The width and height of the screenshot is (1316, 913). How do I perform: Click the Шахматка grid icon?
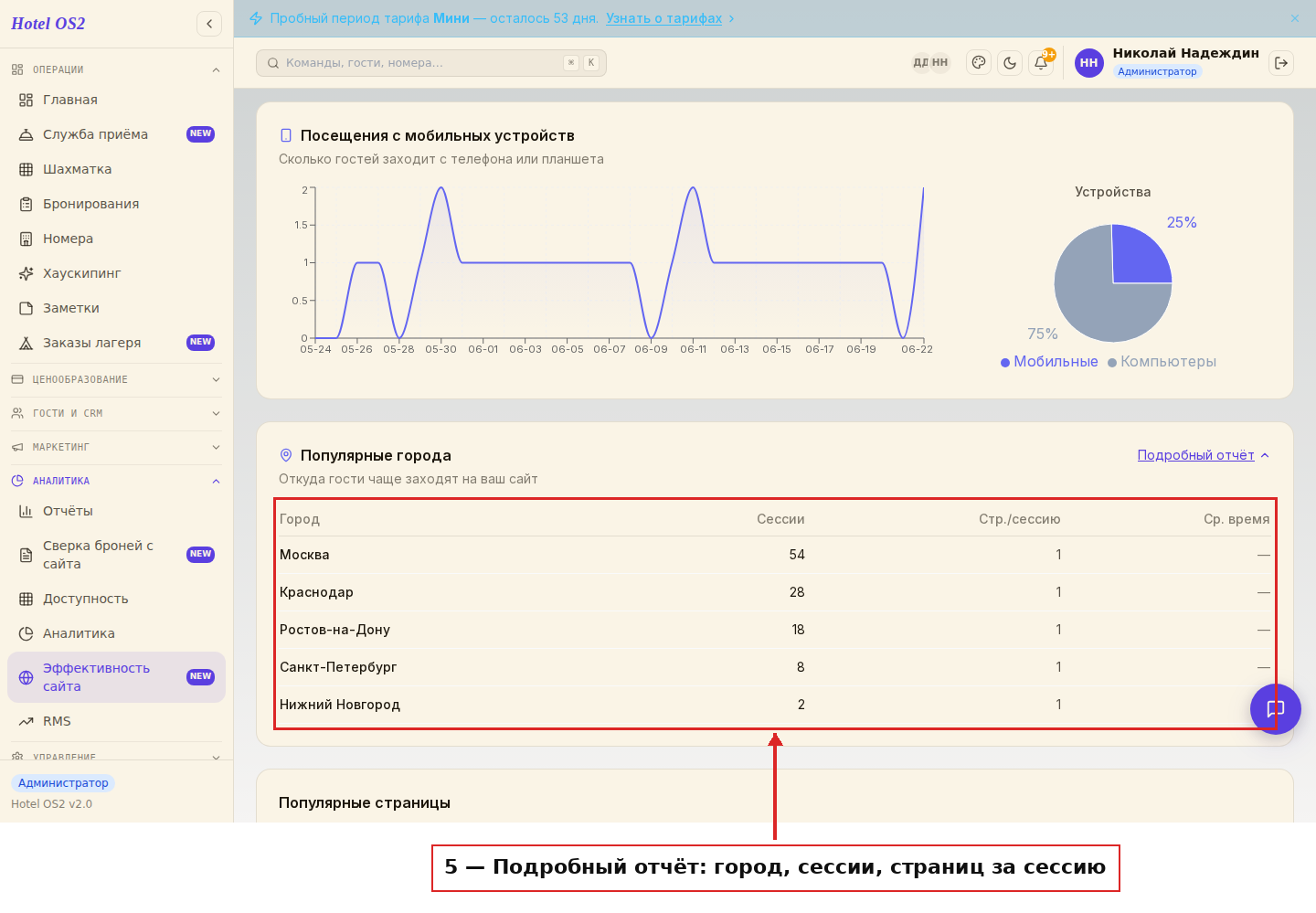click(x=26, y=169)
